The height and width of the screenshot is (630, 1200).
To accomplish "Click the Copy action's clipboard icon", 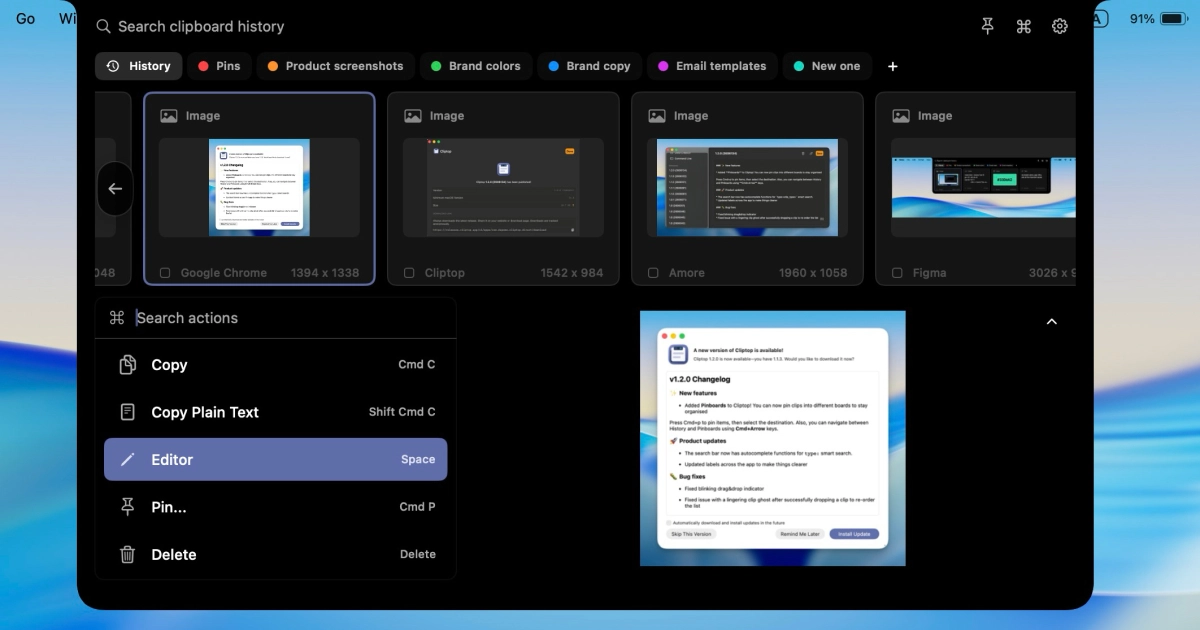I will pyautogui.click(x=128, y=365).
